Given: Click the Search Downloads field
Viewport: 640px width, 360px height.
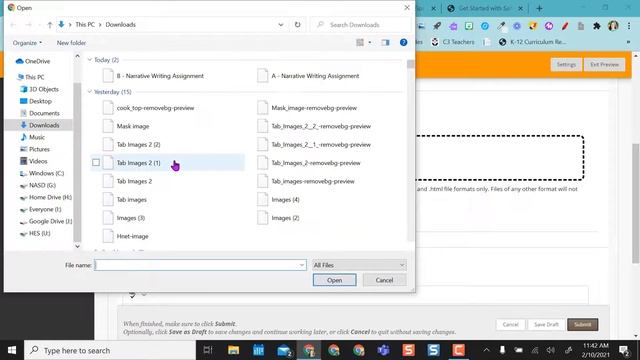Looking at the screenshot, I should [360, 24].
